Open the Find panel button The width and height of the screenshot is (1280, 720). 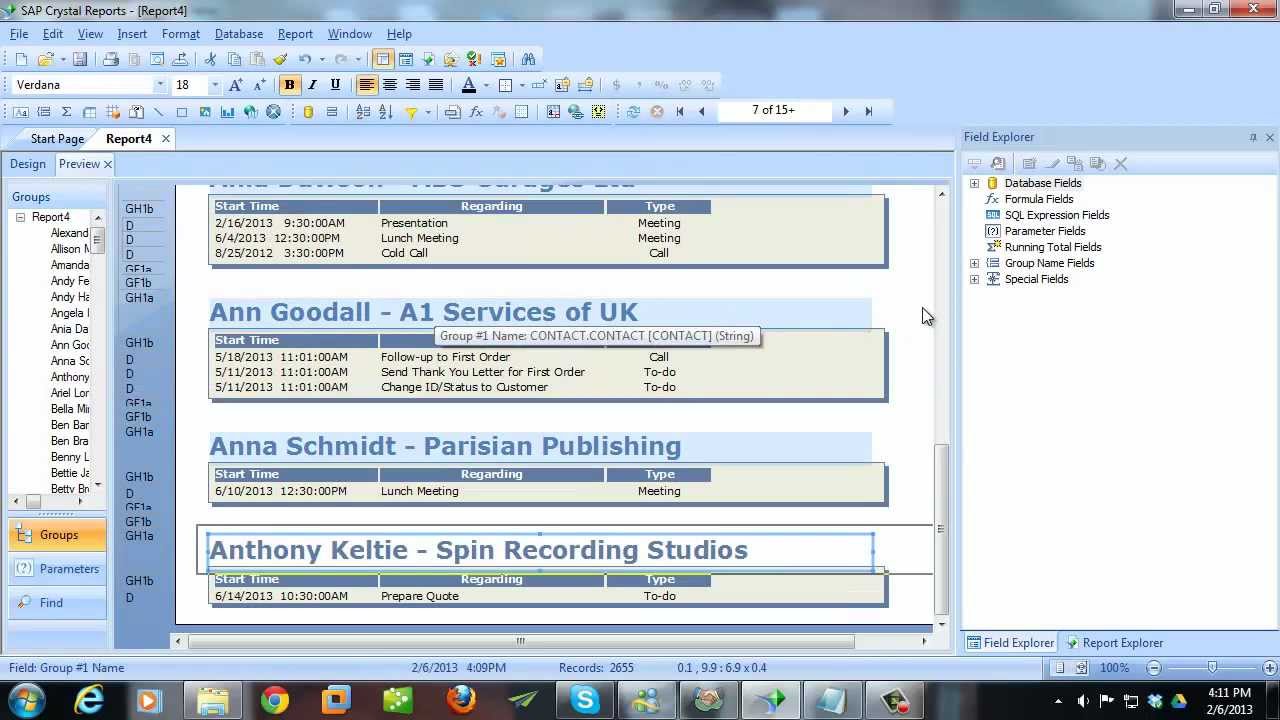point(58,603)
